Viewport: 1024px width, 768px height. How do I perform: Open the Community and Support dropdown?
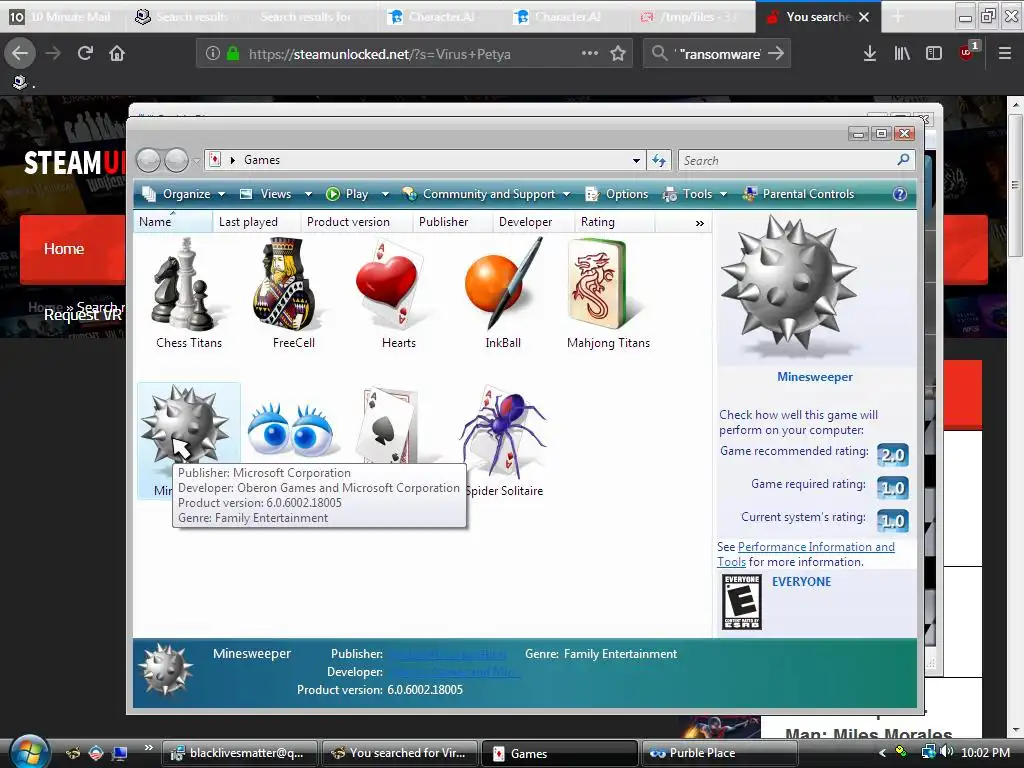(487, 194)
